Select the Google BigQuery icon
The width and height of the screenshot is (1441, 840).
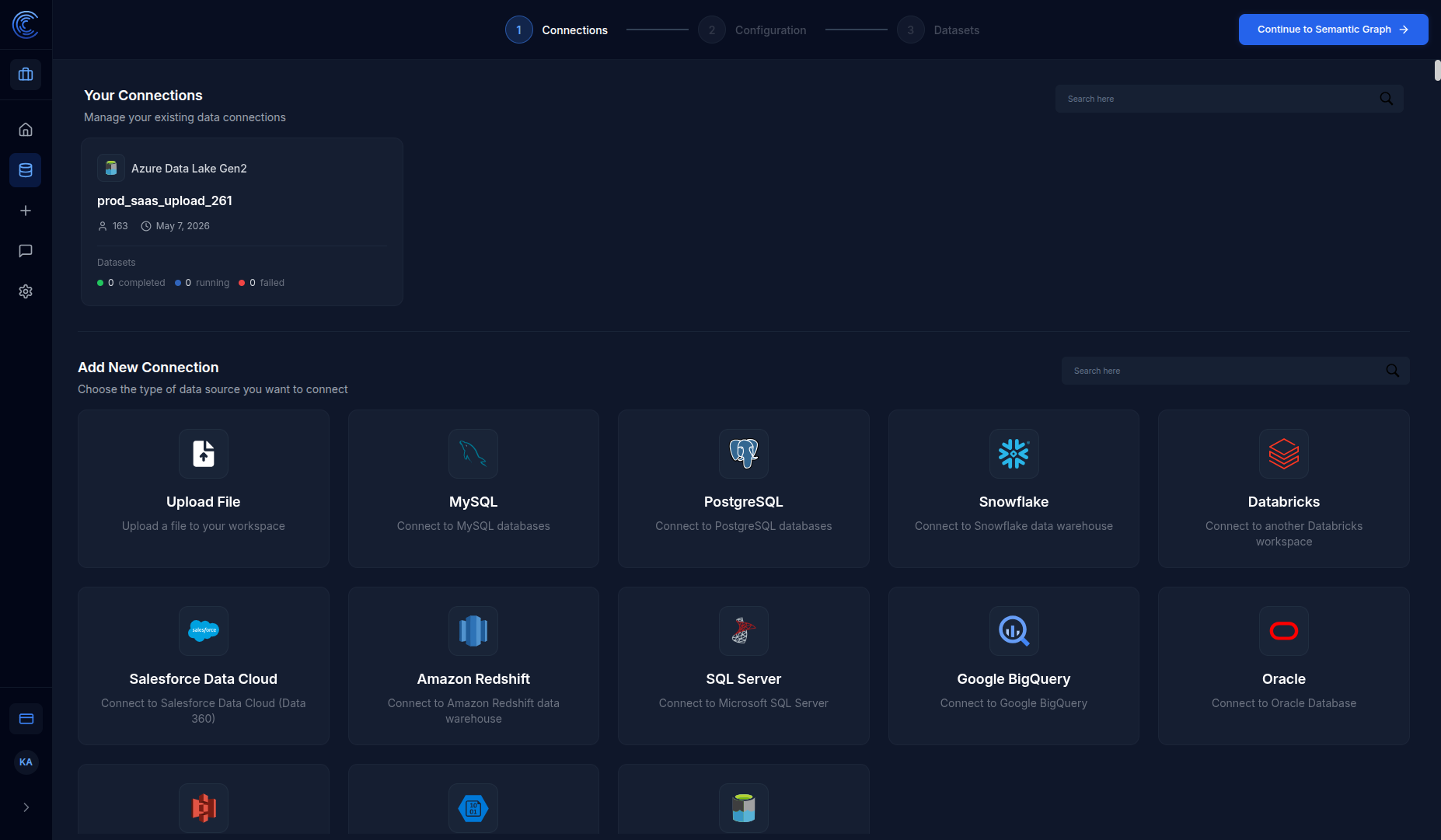(1014, 631)
